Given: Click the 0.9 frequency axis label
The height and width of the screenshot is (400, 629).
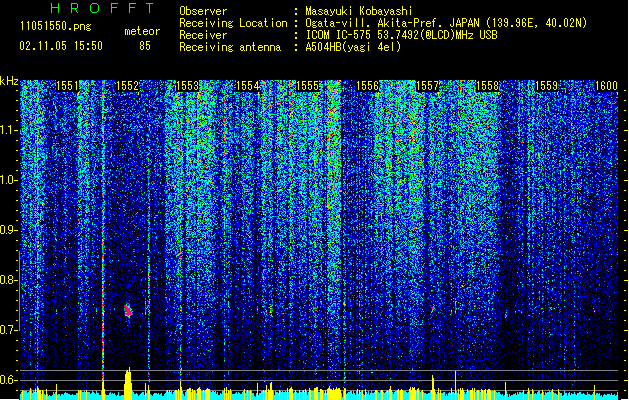Looking at the screenshot, I should tap(9, 230).
